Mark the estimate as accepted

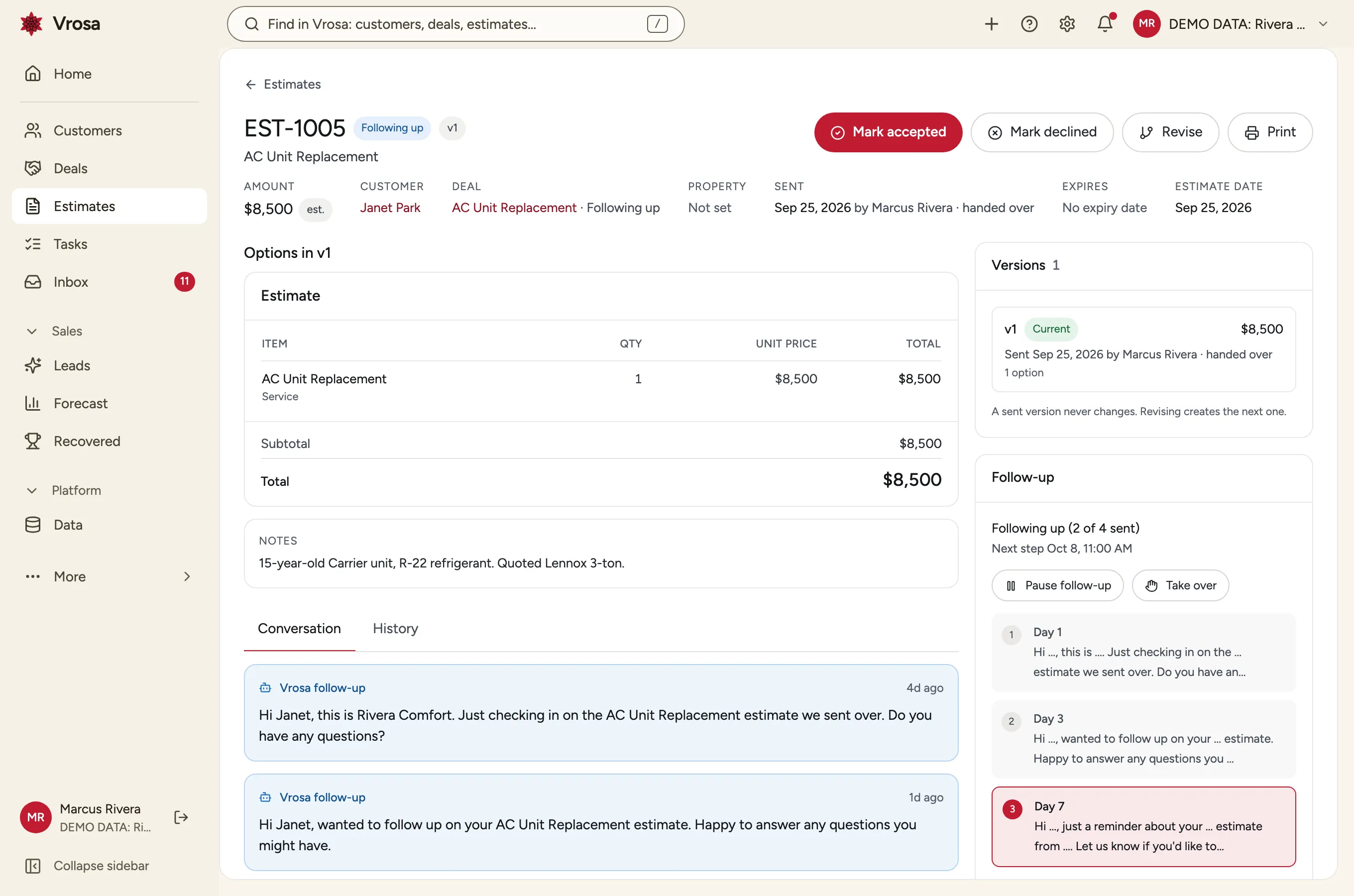[888, 132]
